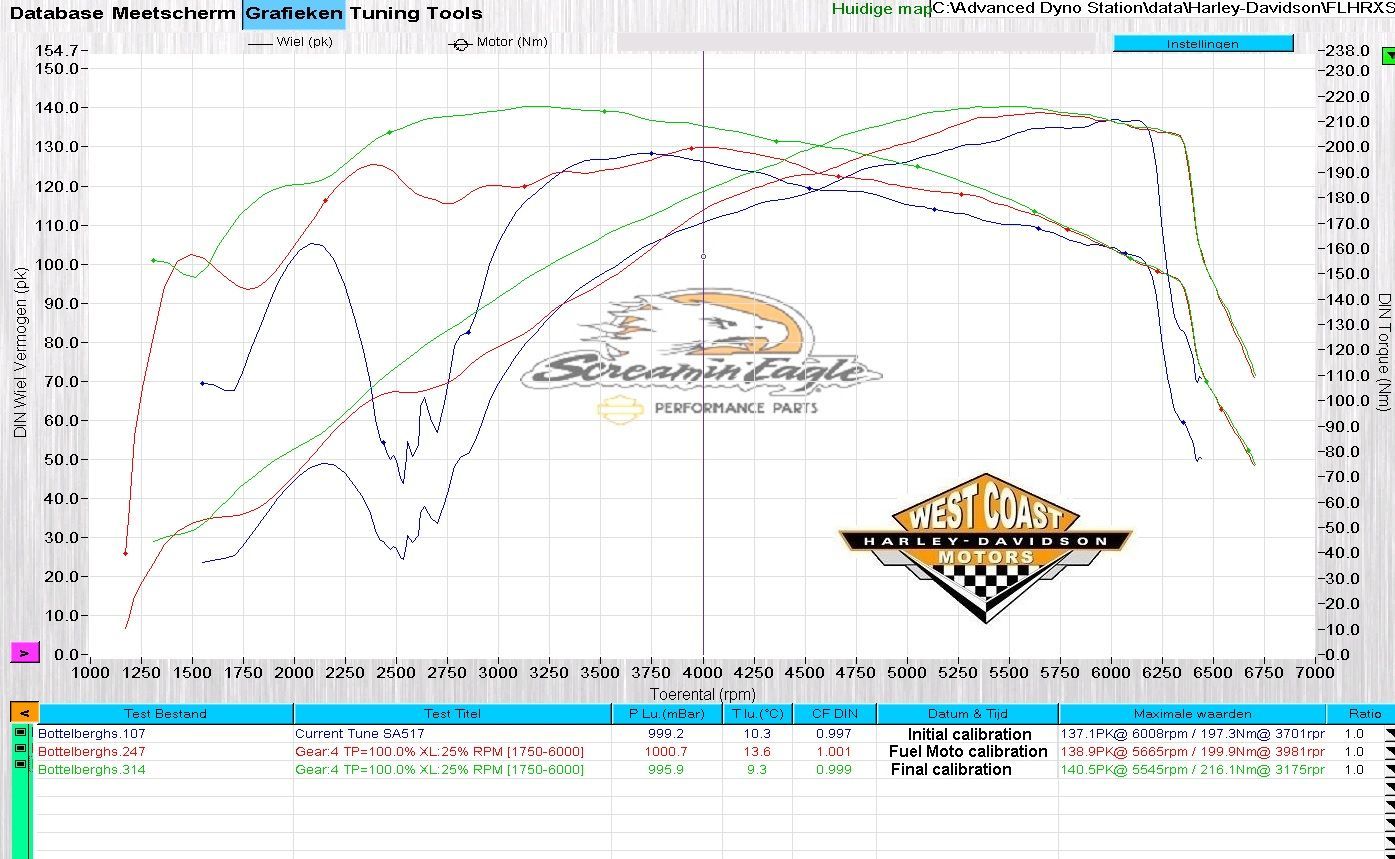
Task: Toggle visibility box for Bottelberghs.314 run
Action: (20, 764)
